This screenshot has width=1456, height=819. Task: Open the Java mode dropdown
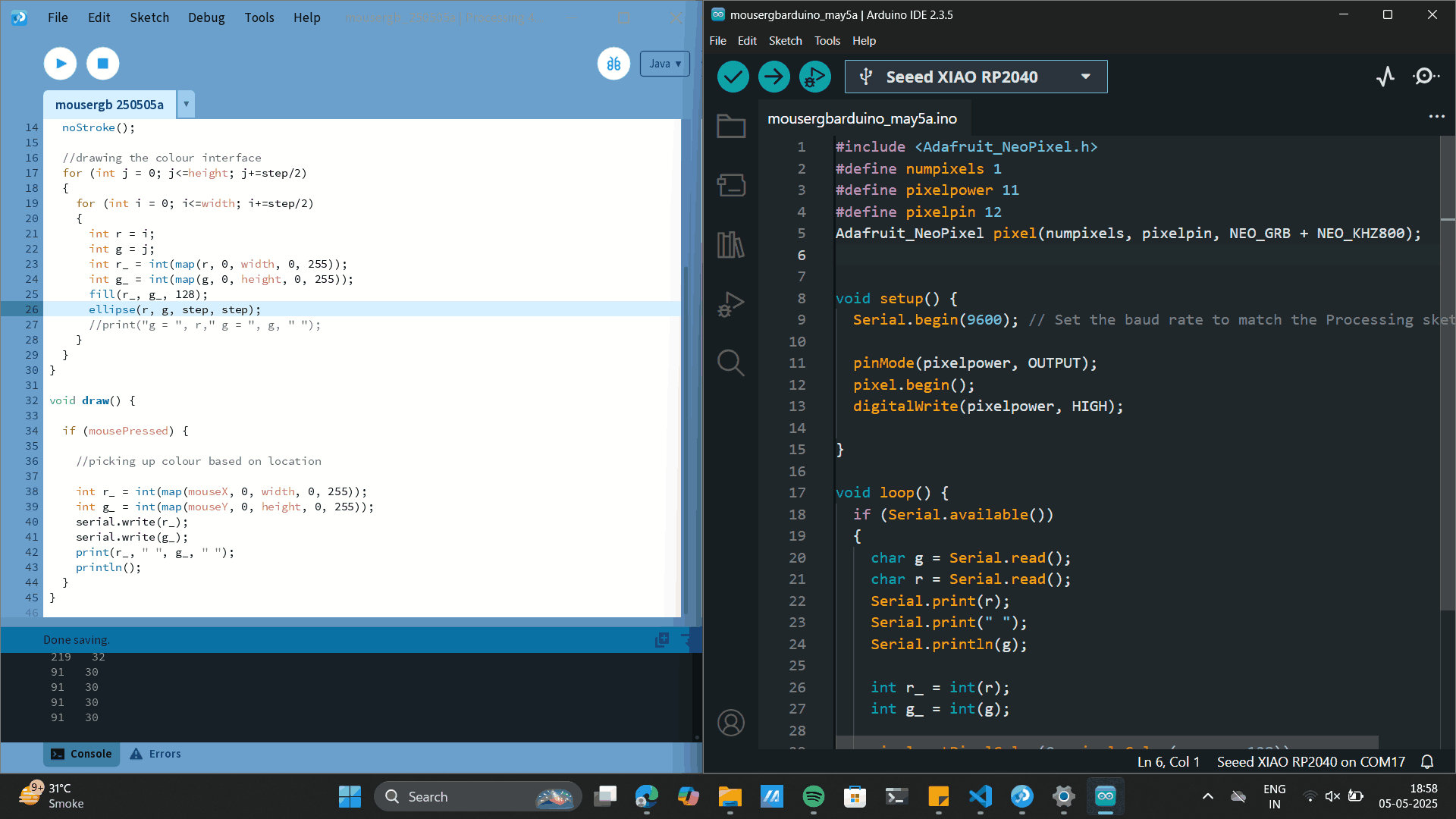pyautogui.click(x=664, y=64)
